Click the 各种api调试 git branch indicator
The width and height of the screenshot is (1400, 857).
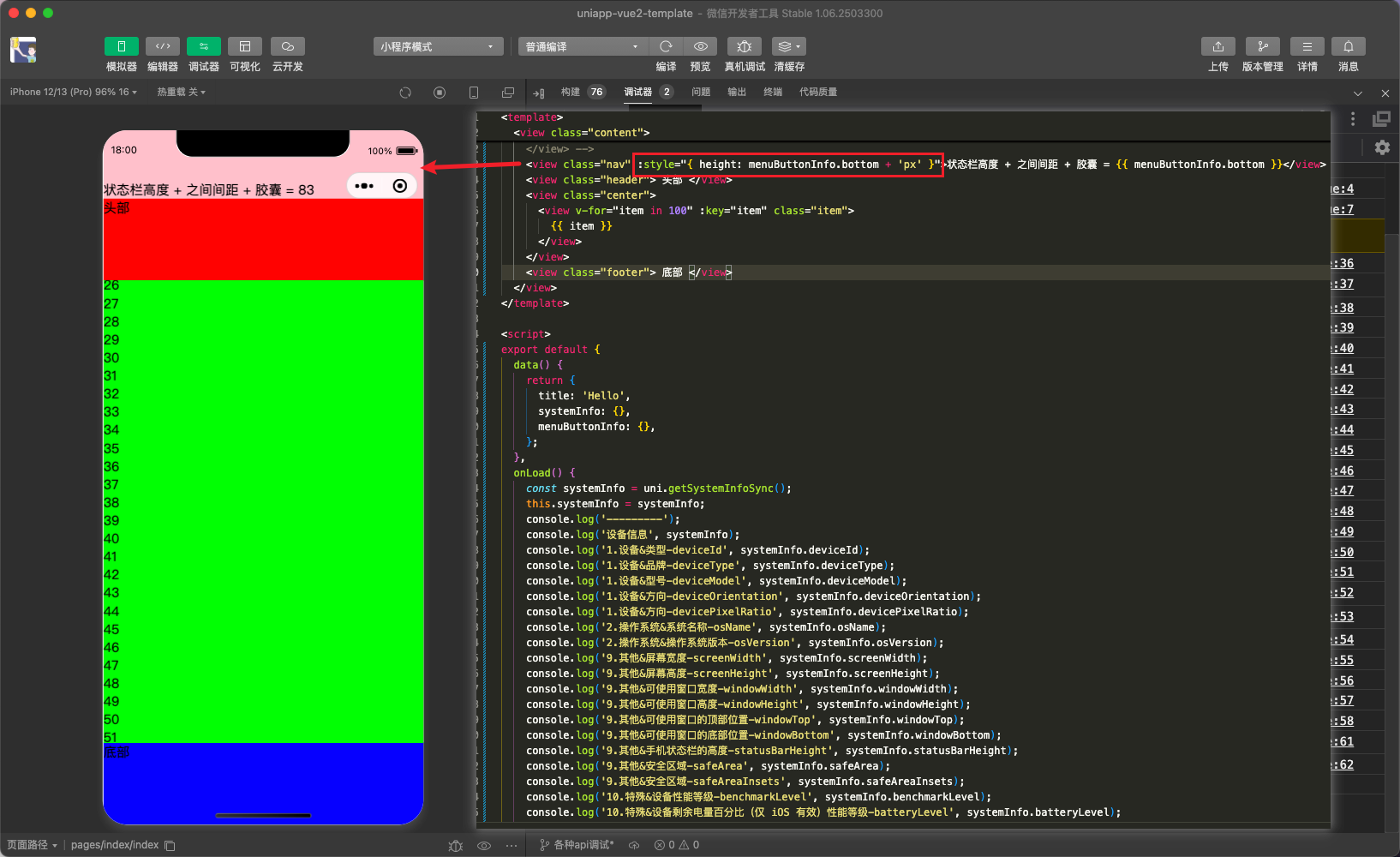(576, 845)
